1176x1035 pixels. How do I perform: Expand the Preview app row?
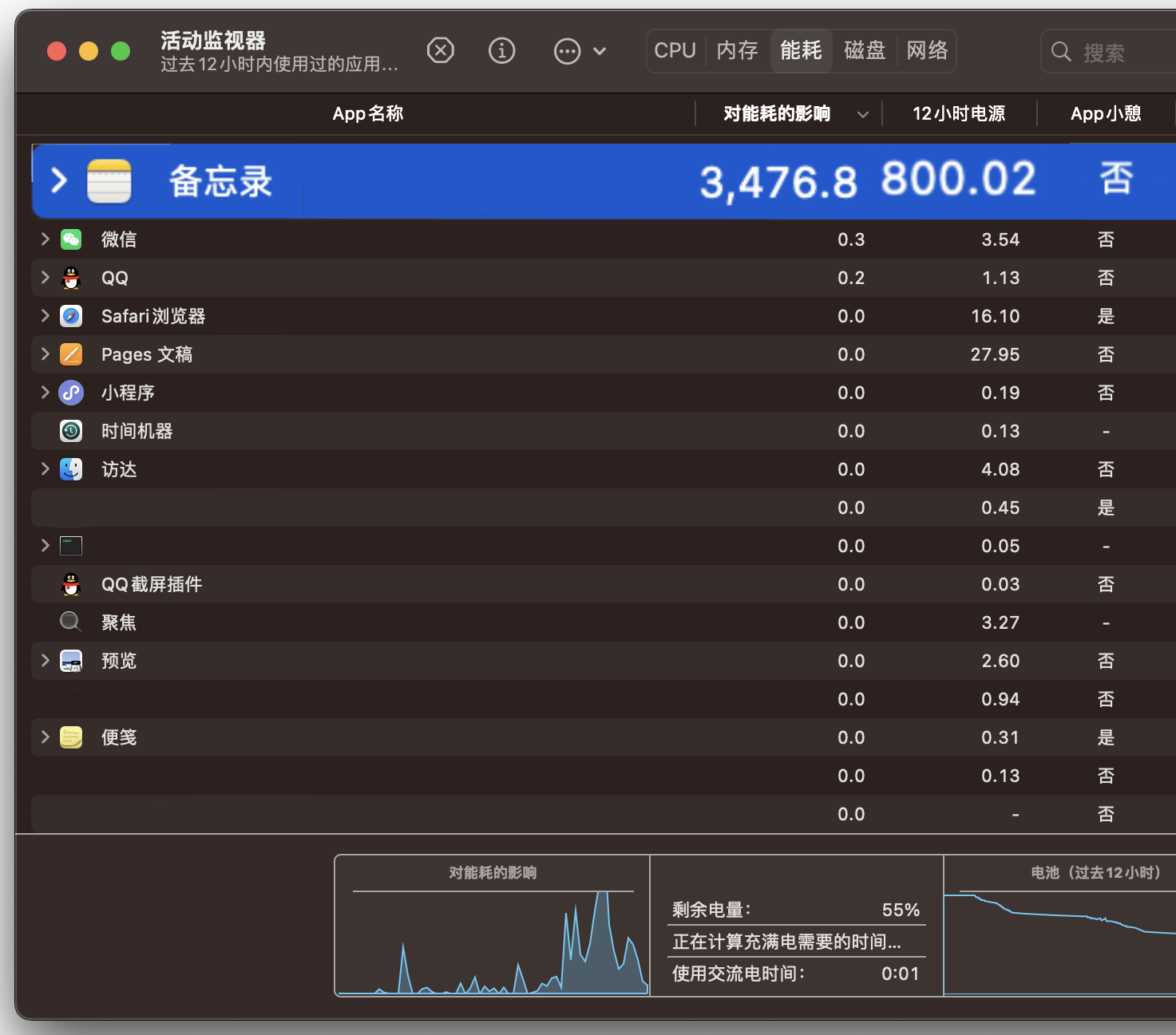(46, 661)
